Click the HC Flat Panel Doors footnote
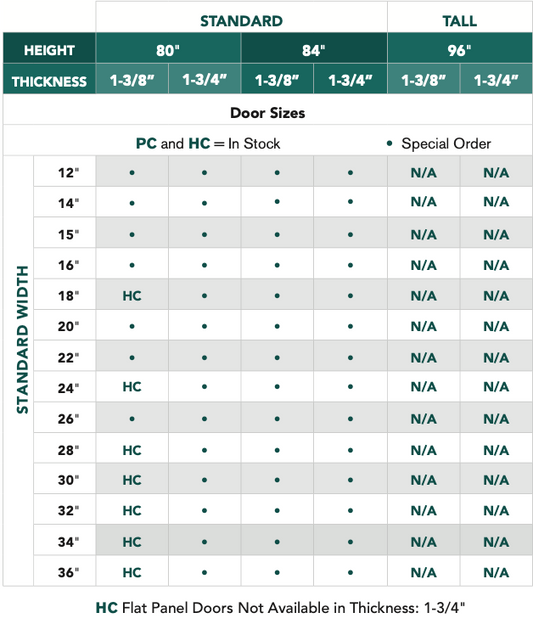The image size is (533, 624). tap(280, 608)
